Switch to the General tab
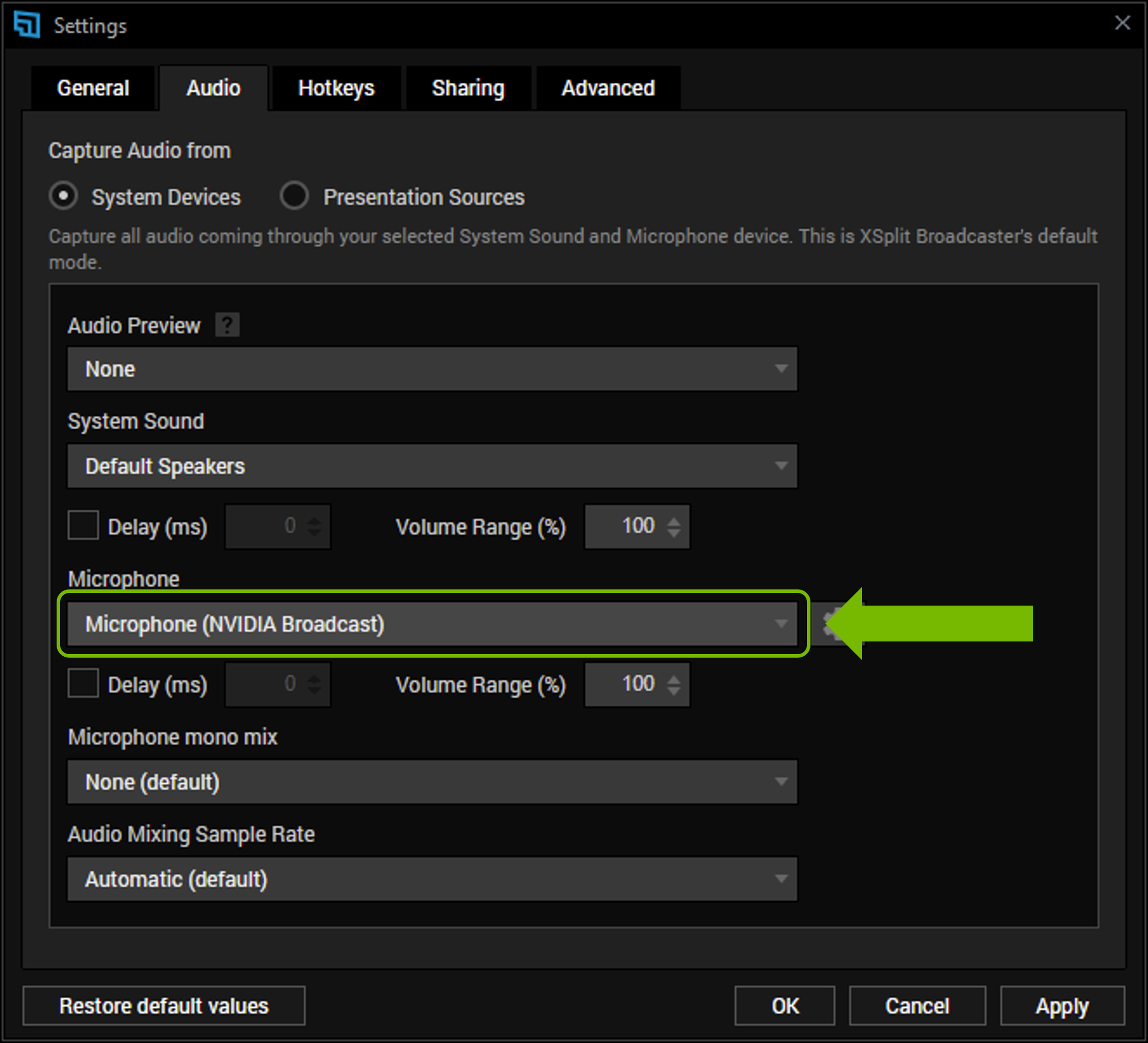 (93, 88)
